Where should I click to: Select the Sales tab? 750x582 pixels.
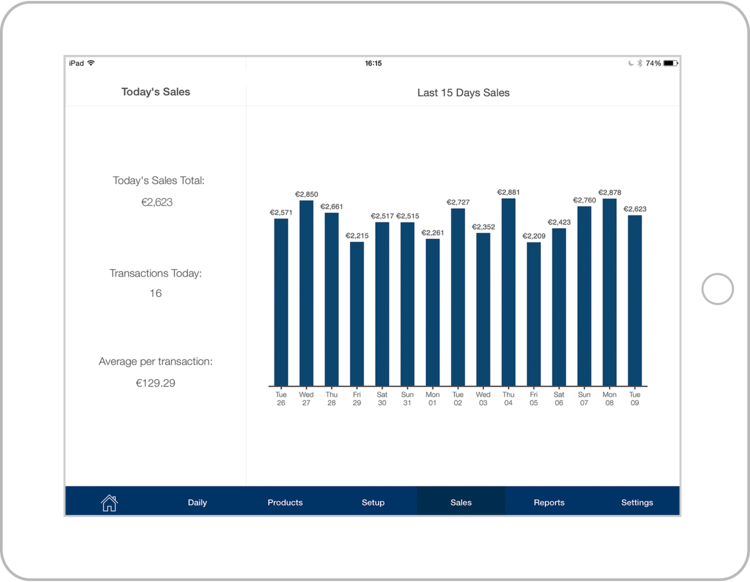coord(461,503)
